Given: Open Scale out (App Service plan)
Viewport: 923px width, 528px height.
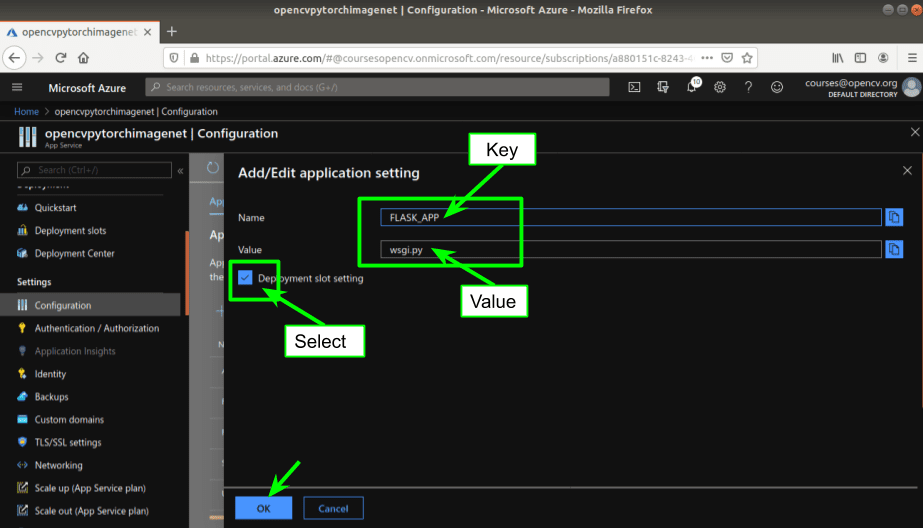Looking at the screenshot, I should 94,511.
